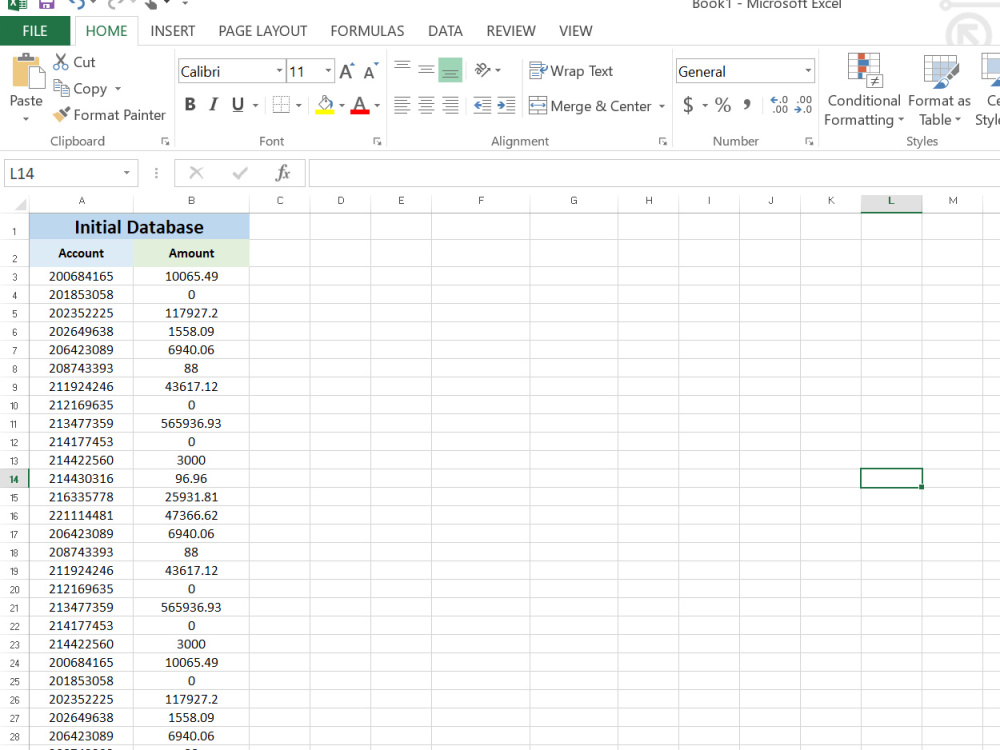Switch to the INSERT tab
Image resolution: width=1000 pixels, height=750 pixels.
[172, 31]
